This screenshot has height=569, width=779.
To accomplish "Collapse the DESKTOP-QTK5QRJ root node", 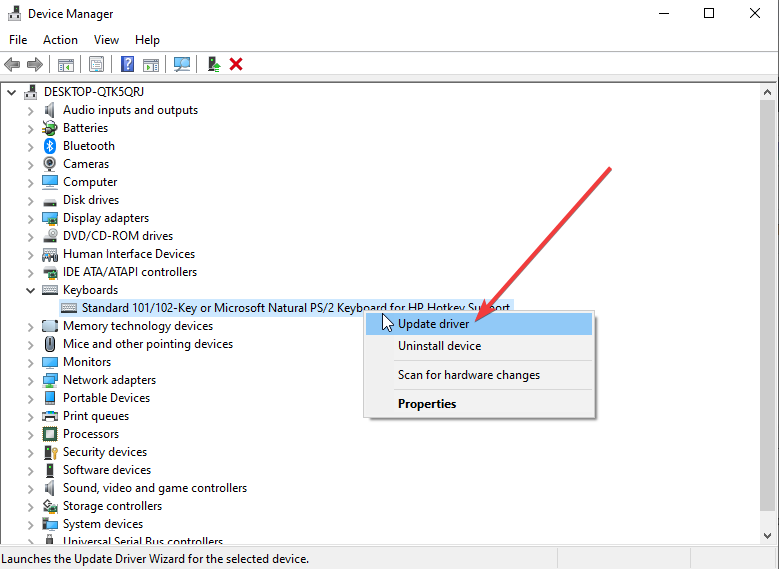I will 11,92.
